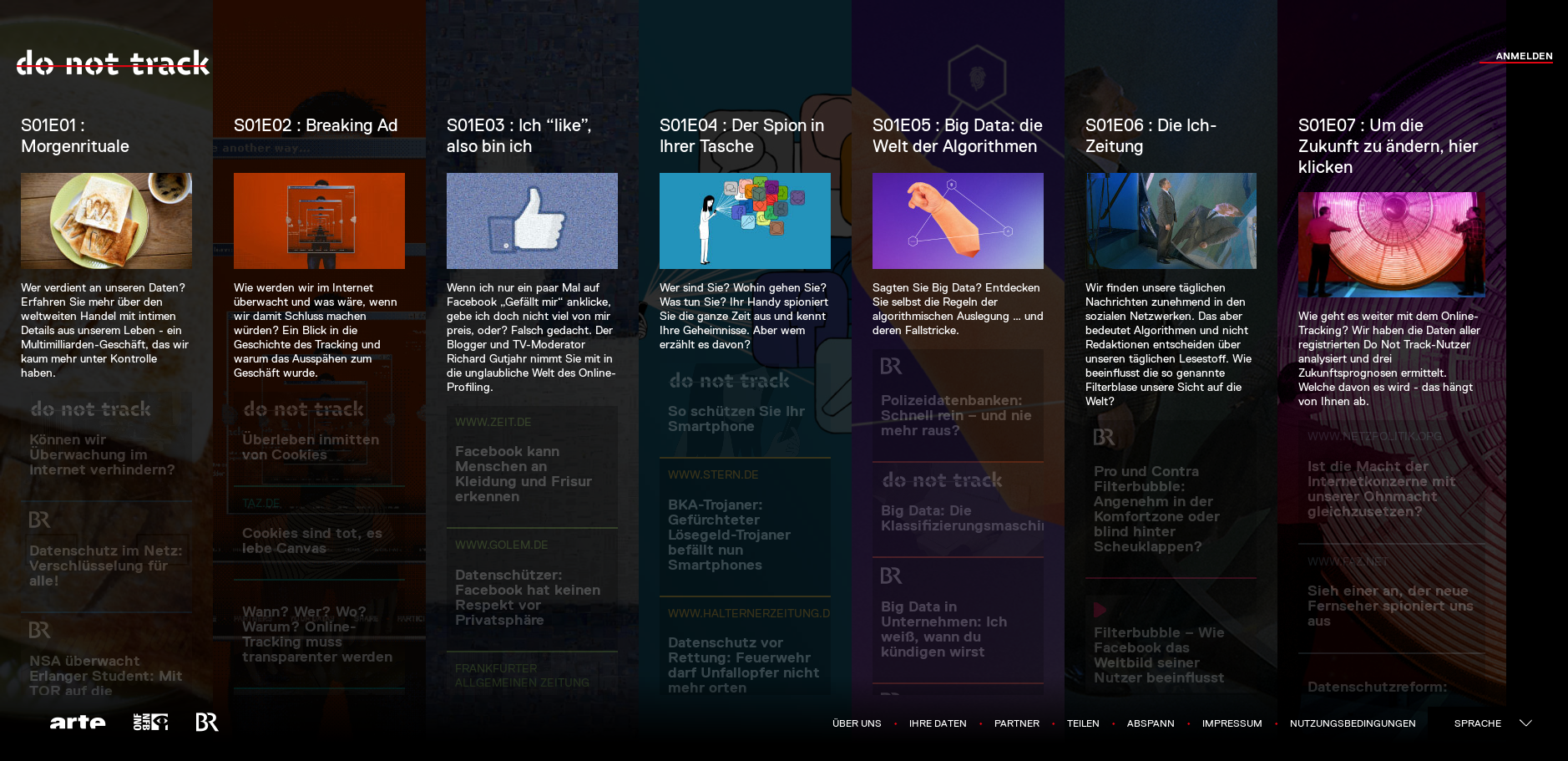Open NSA überwacht Erlanger Student article
Image resolution: width=1568 pixels, height=761 pixels.
[x=105, y=676]
